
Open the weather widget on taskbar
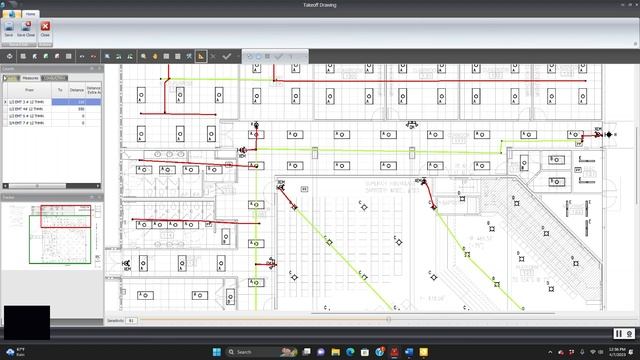pyautogui.click(x=16, y=352)
